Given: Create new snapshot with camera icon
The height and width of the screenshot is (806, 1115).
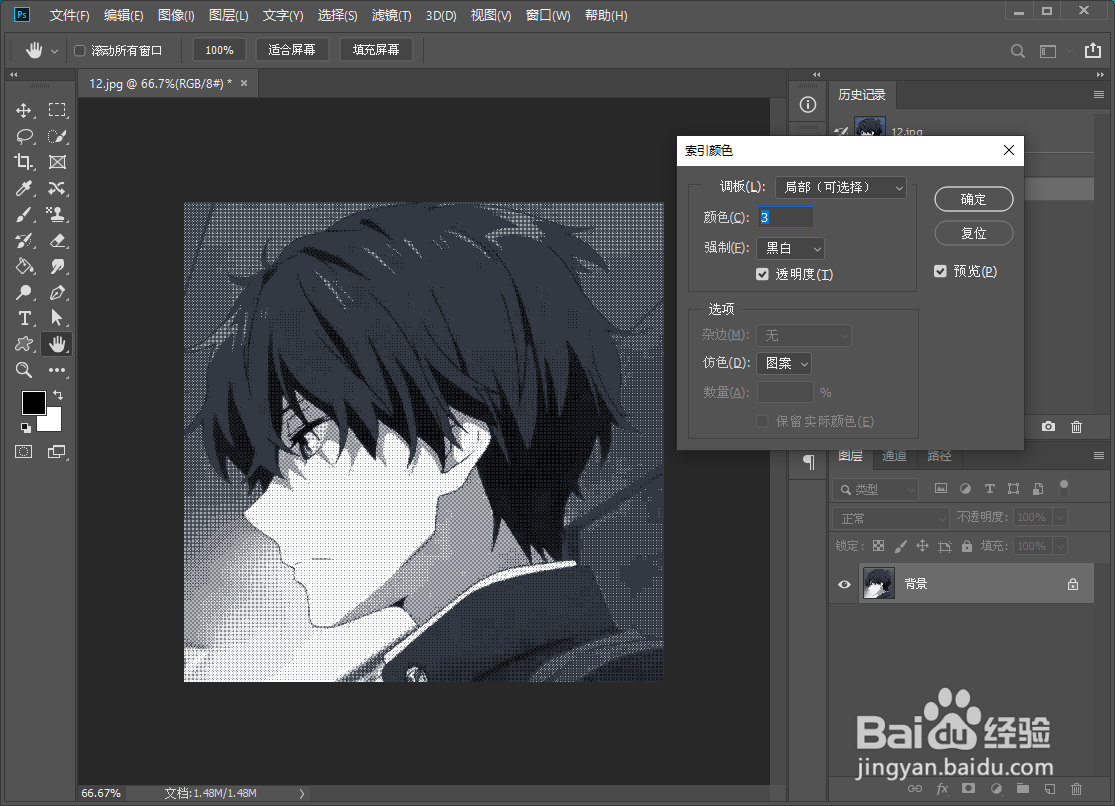Looking at the screenshot, I should pos(1048,426).
